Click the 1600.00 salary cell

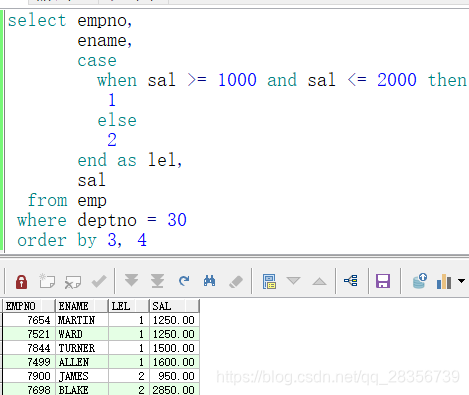pyautogui.click(x=174, y=362)
